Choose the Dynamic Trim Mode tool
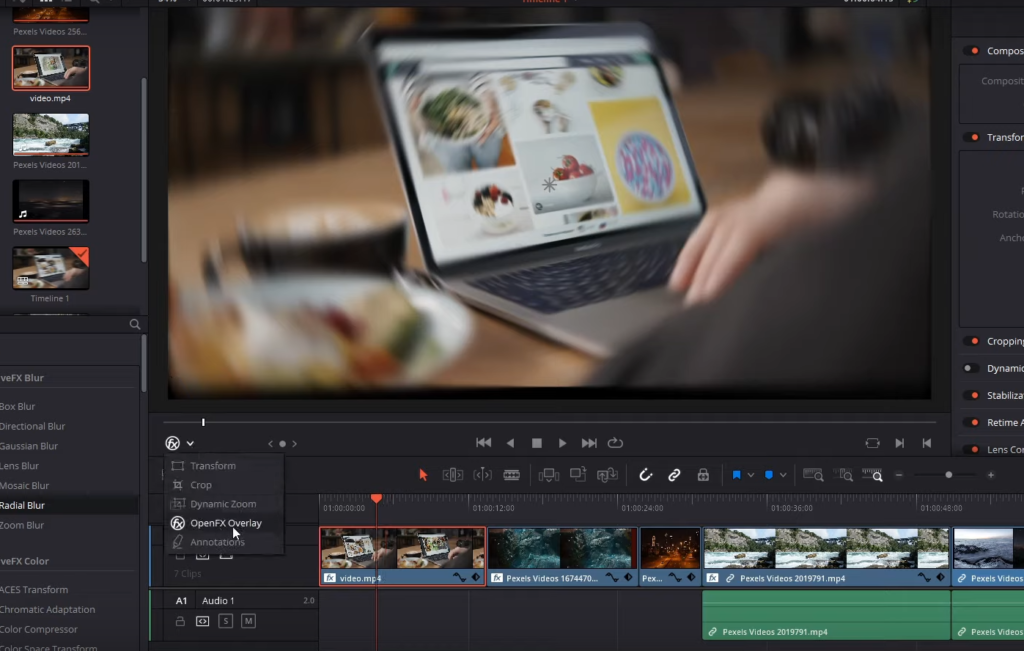 [x=482, y=475]
